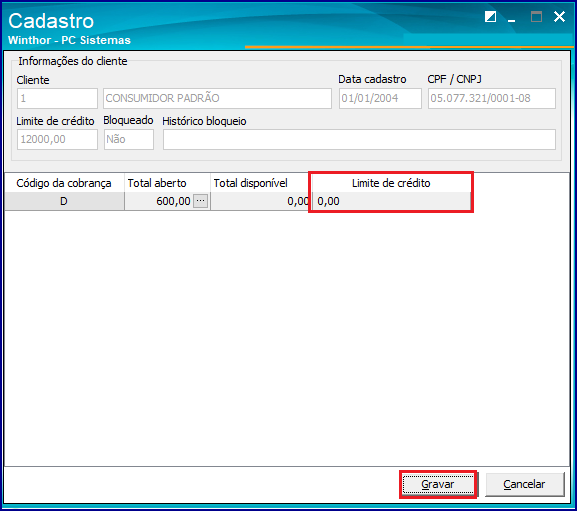The width and height of the screenshot is (577, 511).
Task: Select the Código da cobrança column header
Action: (64, 183)
